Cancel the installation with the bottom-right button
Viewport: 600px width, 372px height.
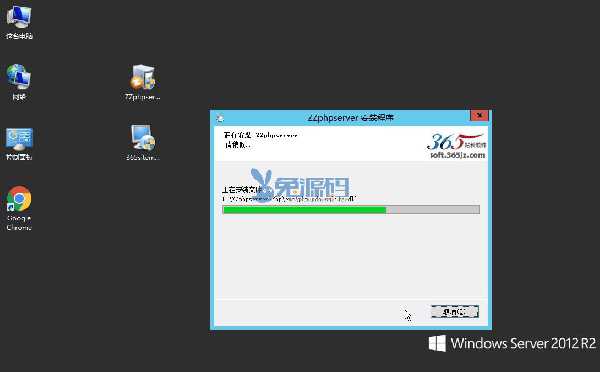(455, 312)
